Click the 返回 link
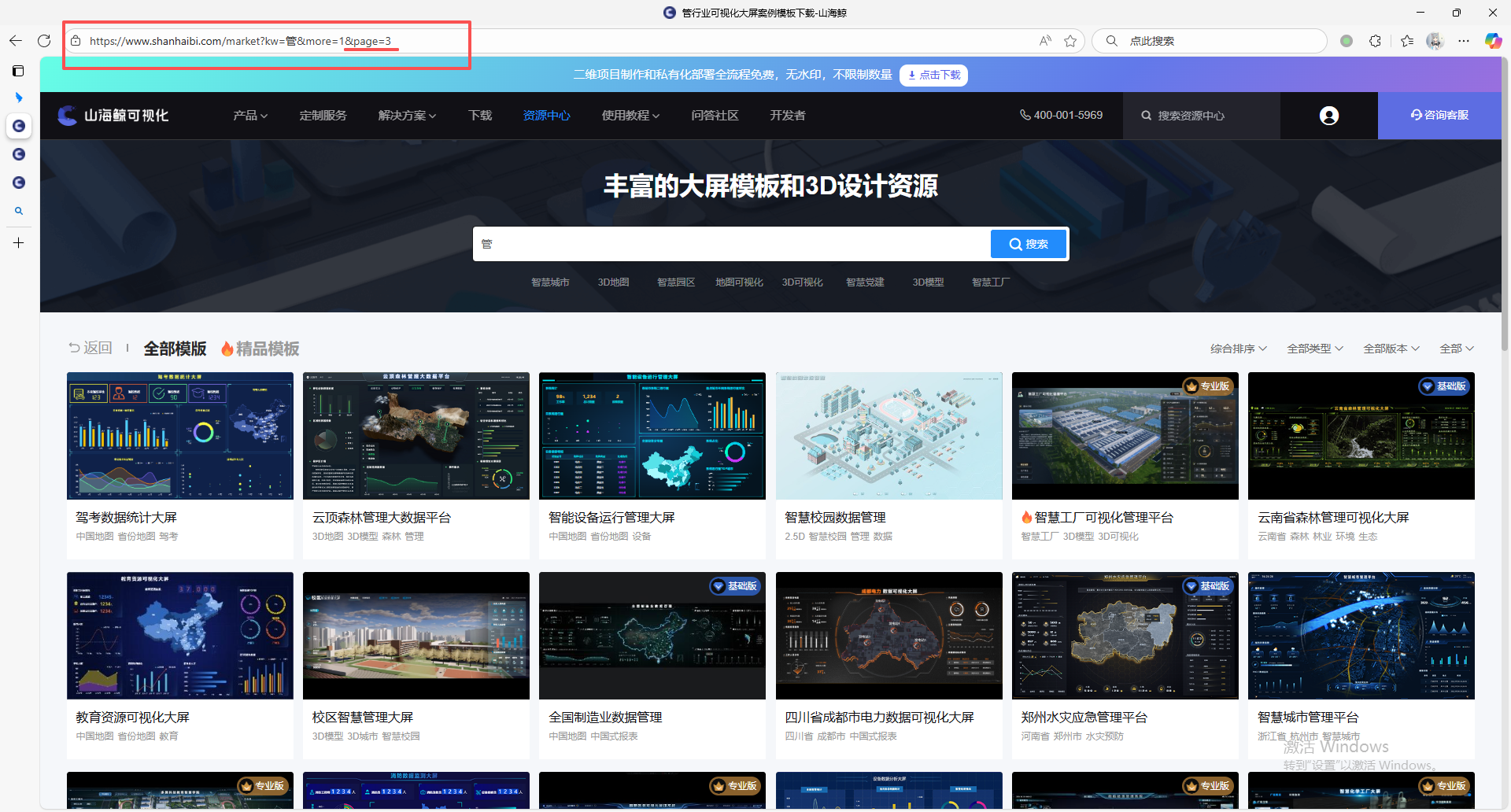Viewport: 1511px width, 812px height. [90, 348]
